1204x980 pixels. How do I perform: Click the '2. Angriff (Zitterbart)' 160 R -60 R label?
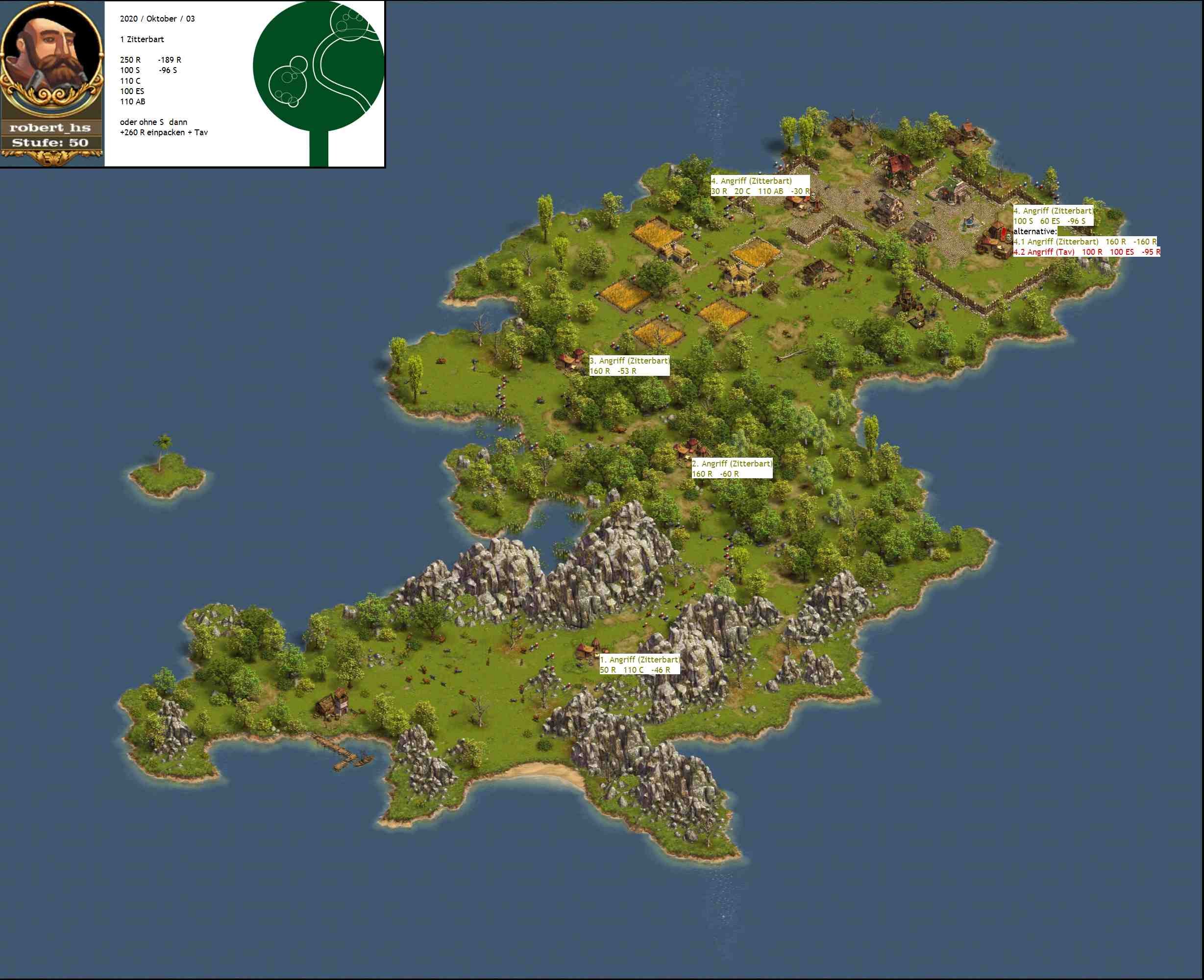tap(732, 468)
